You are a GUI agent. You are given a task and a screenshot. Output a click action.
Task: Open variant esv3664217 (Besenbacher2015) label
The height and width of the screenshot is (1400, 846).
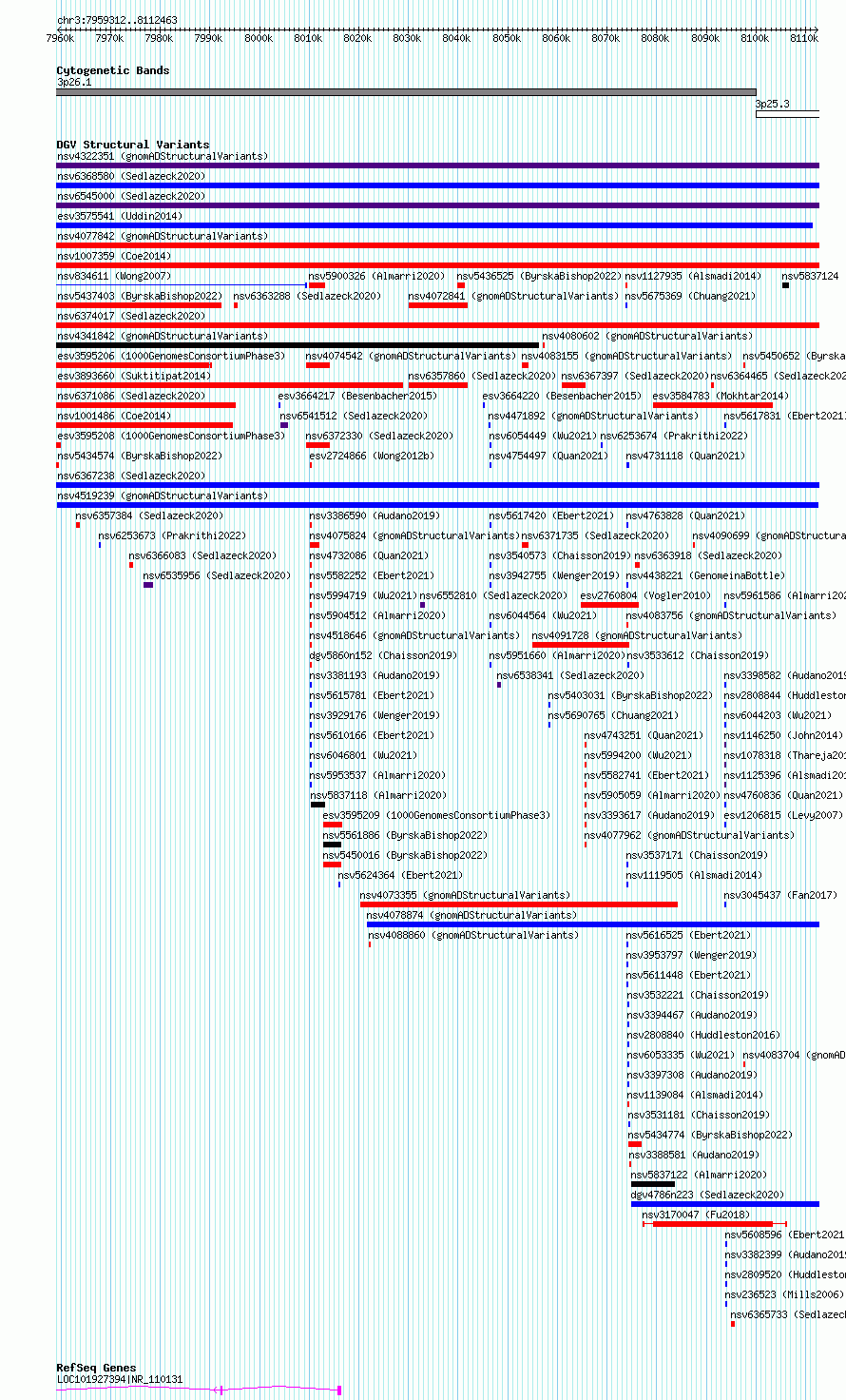tap(357, 396)
